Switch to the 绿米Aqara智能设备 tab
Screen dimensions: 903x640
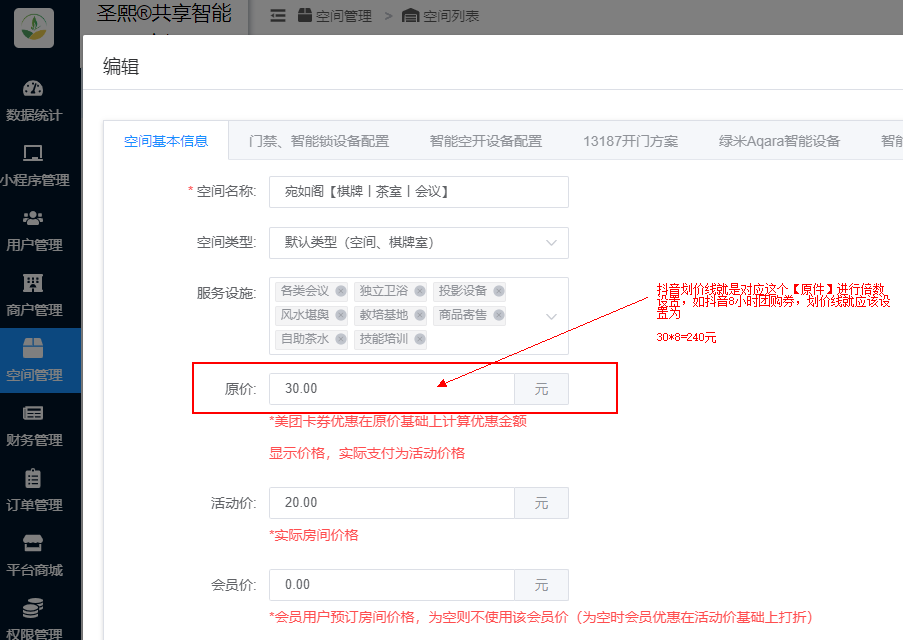(779, 141)
